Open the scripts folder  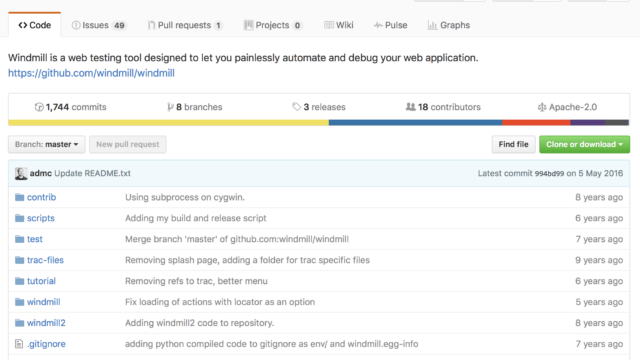coord(41,218)
